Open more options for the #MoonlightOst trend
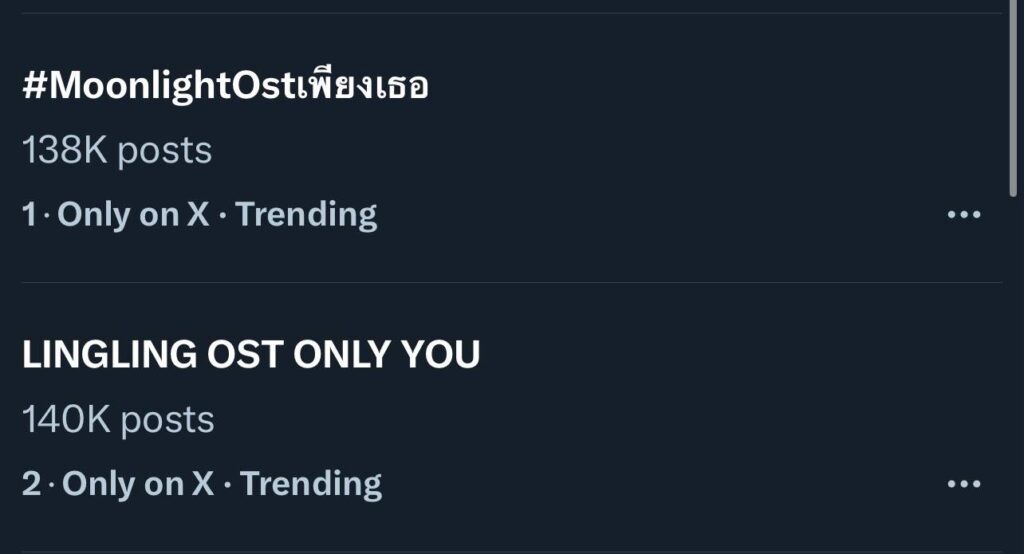The height and width of the screenshot is (554, 1024). click(963, 215)
